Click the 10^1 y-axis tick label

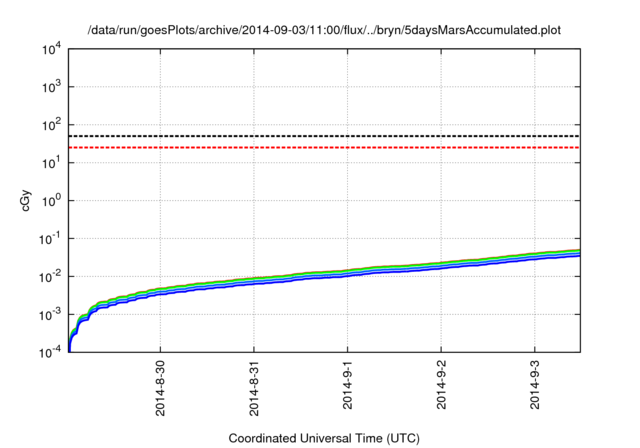pyautogui.click(x=52, y=163)
